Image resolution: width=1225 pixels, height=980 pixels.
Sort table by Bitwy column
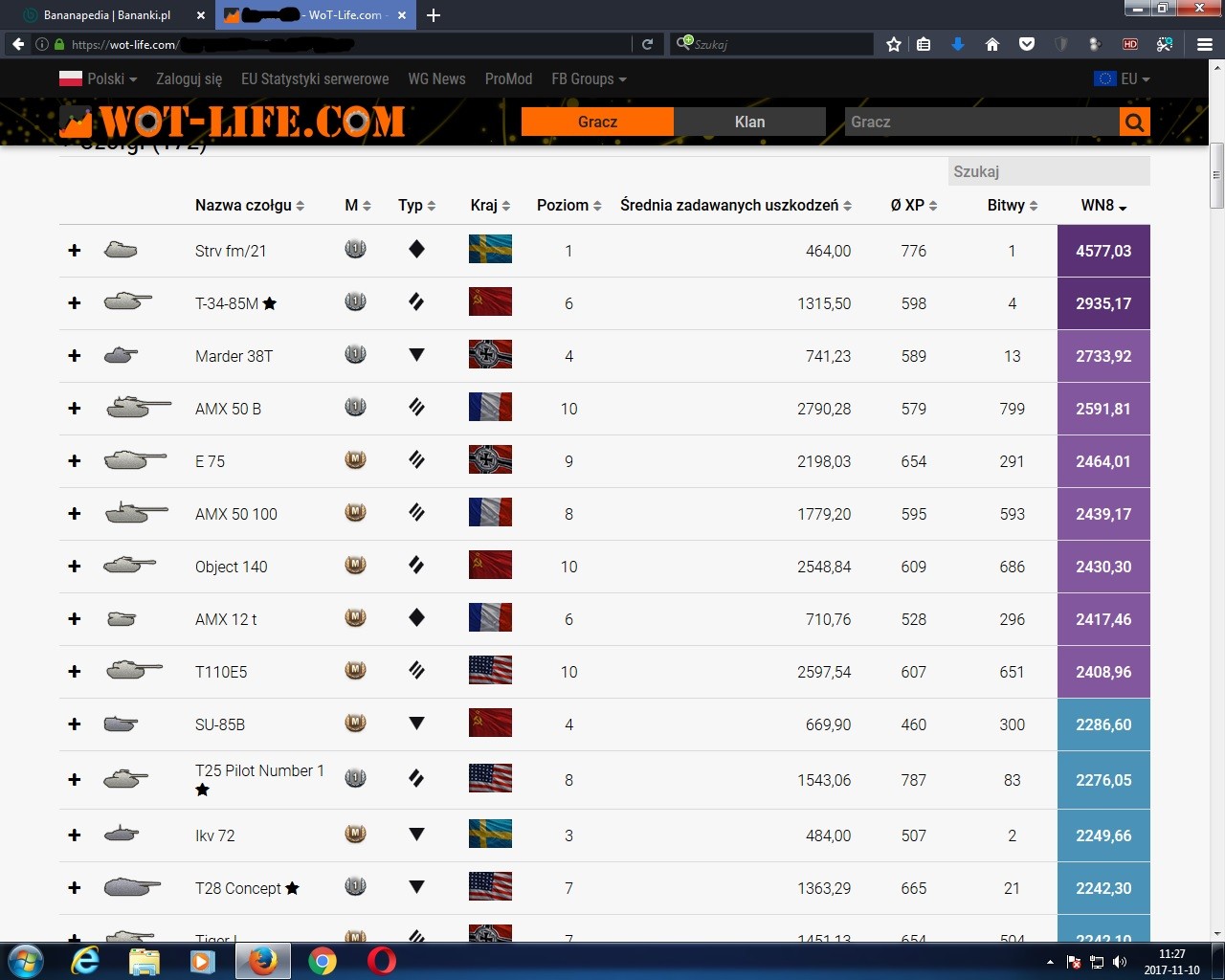1013,205
